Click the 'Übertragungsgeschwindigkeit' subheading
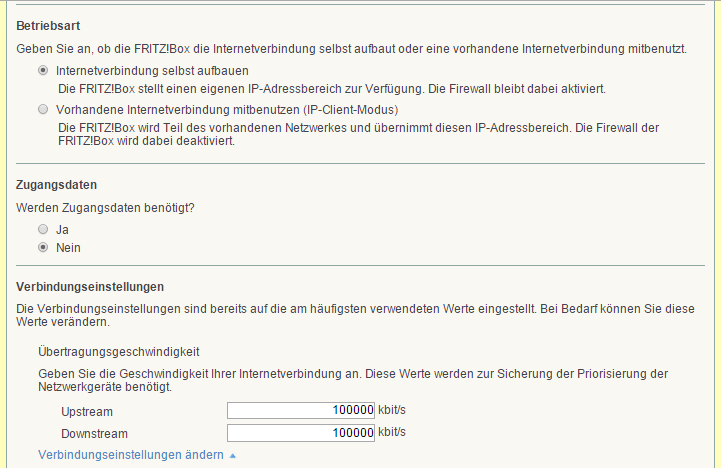Image resolution: width=721 pixels, height=468 pixels. click(x=119, y=351)
